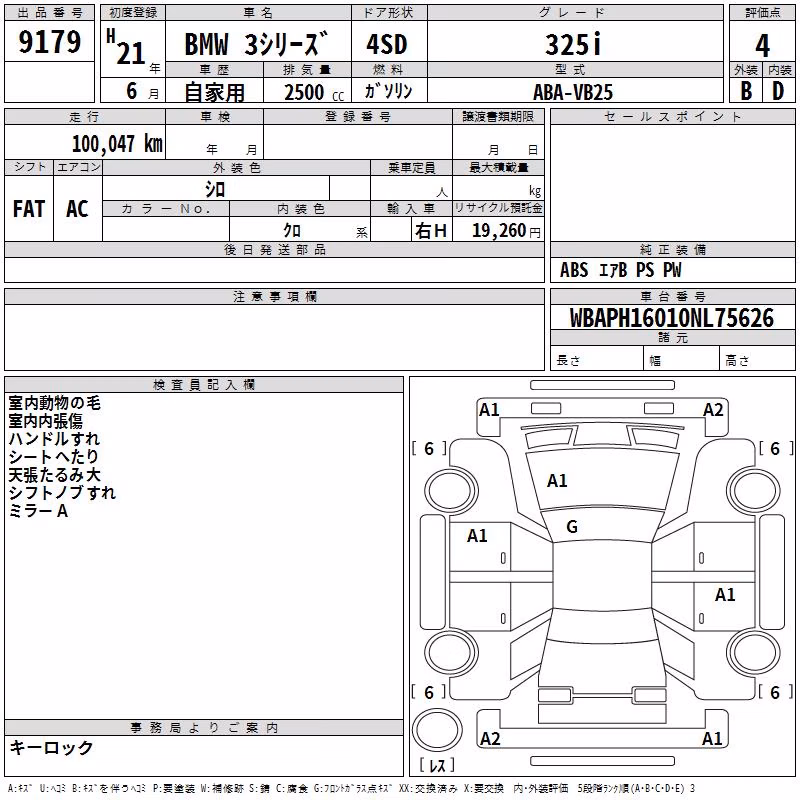
Task: Select the A1 mark on the hood
Action: pyautogui.click(x=557, y=481)
